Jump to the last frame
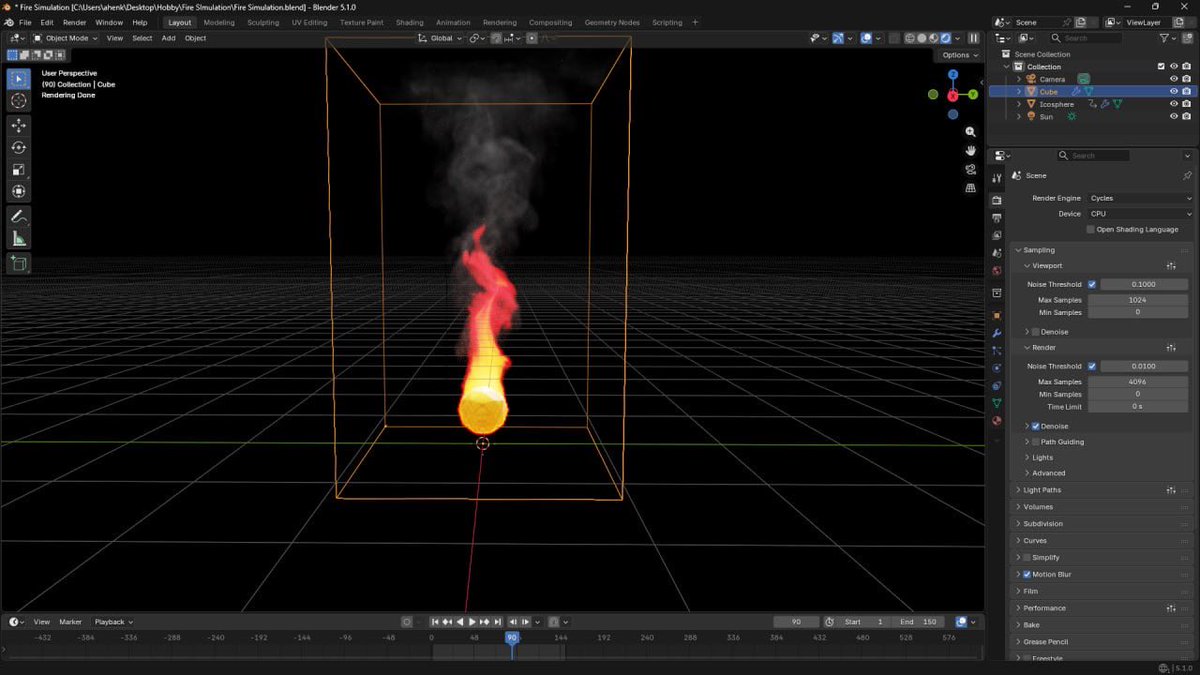Screen dimensions: 1200x675 [497, 622]
